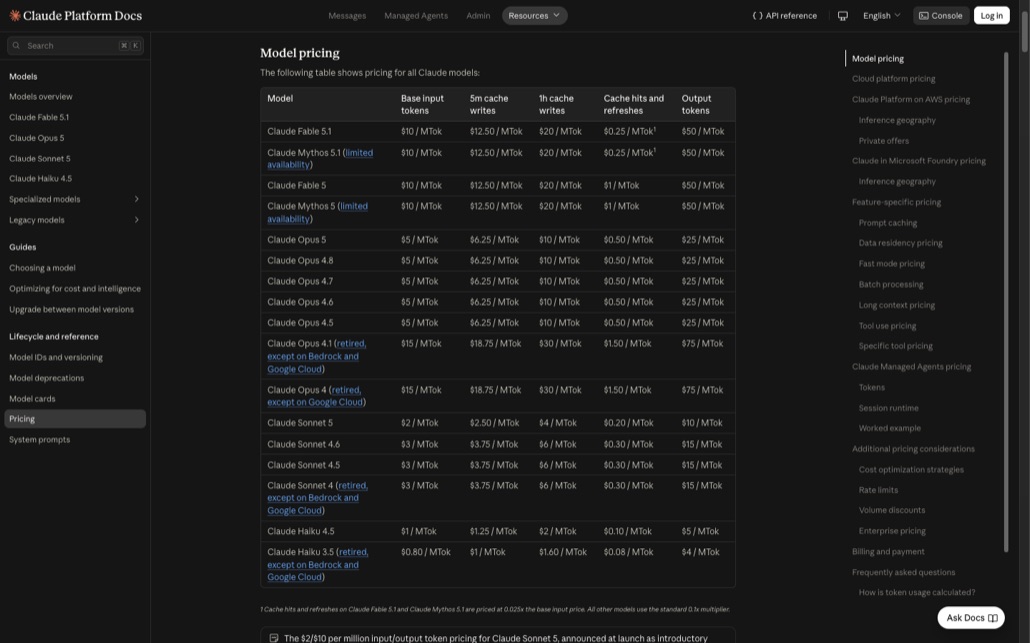Open the English language selector
1030x643 pixels.
point(882,16)
